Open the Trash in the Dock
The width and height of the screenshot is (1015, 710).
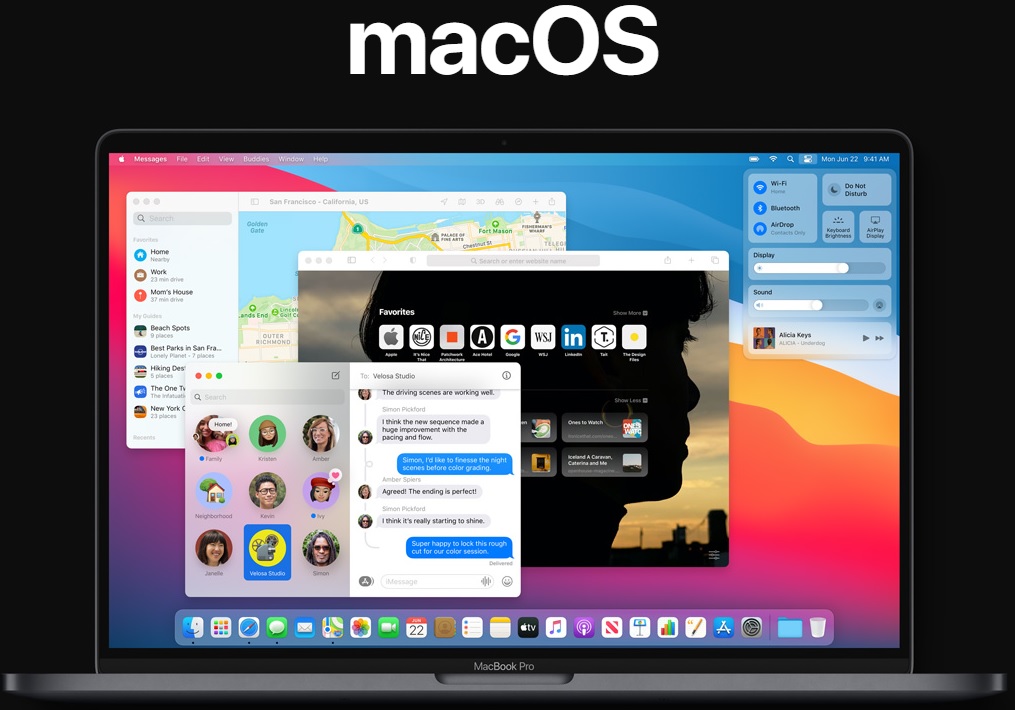(818, 627)
